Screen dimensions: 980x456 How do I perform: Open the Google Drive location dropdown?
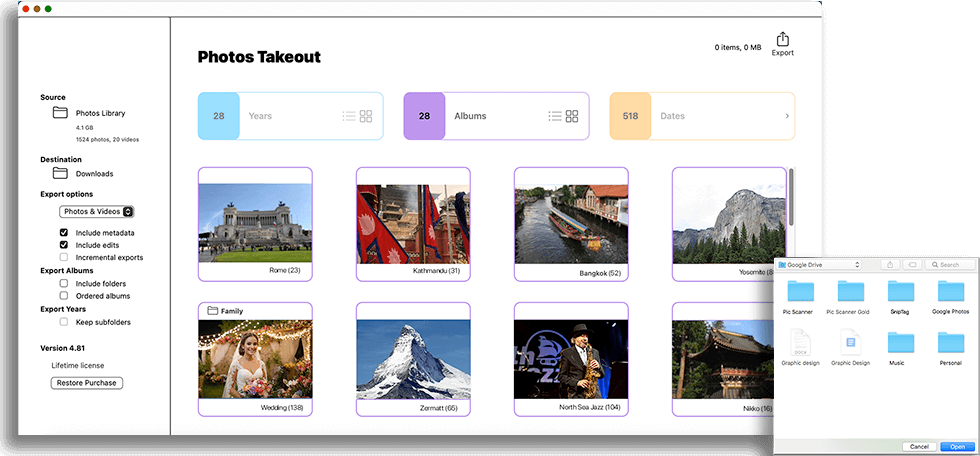(x=819, y=265)
